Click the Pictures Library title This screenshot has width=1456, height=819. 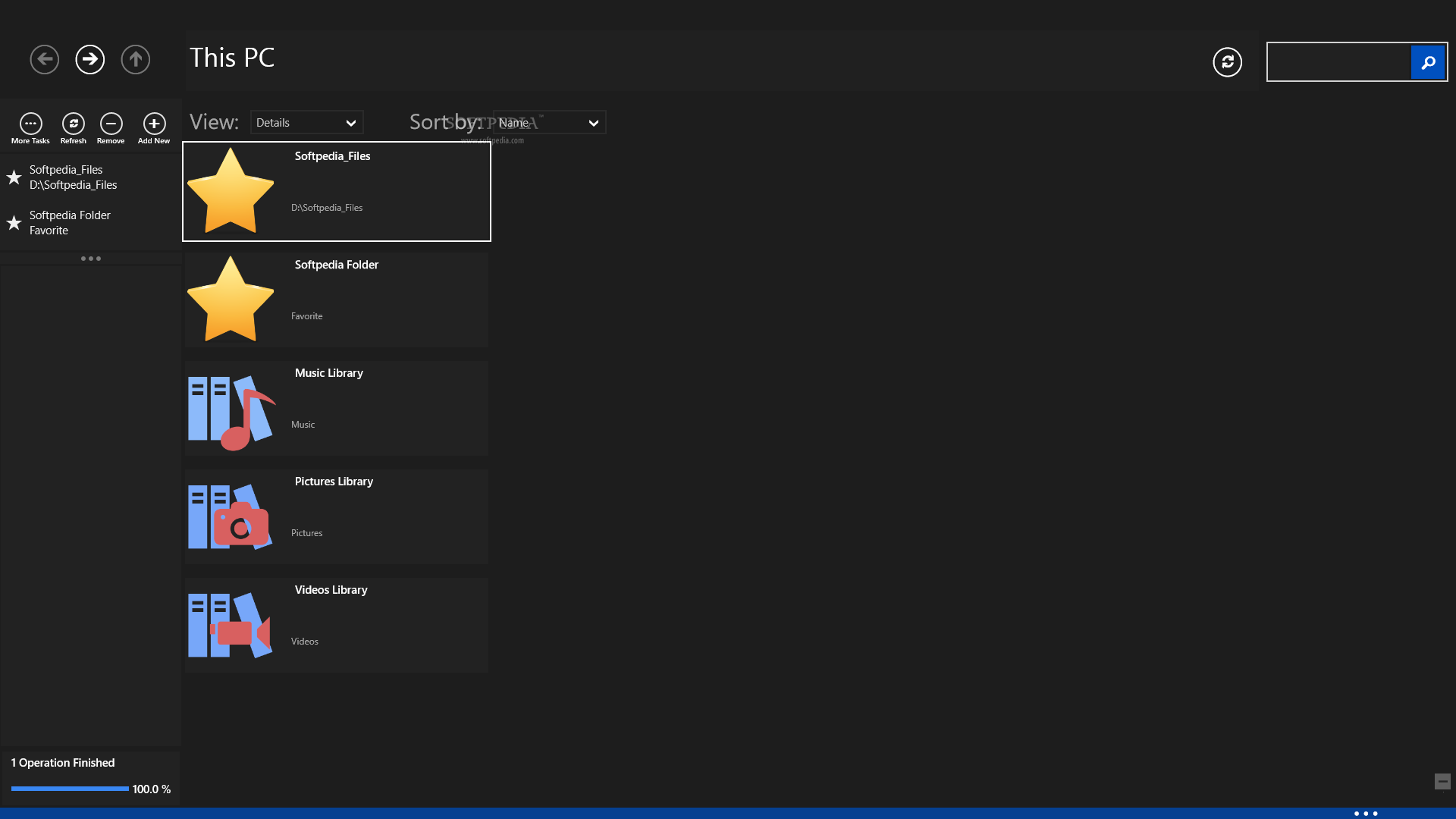pos(334,482)
